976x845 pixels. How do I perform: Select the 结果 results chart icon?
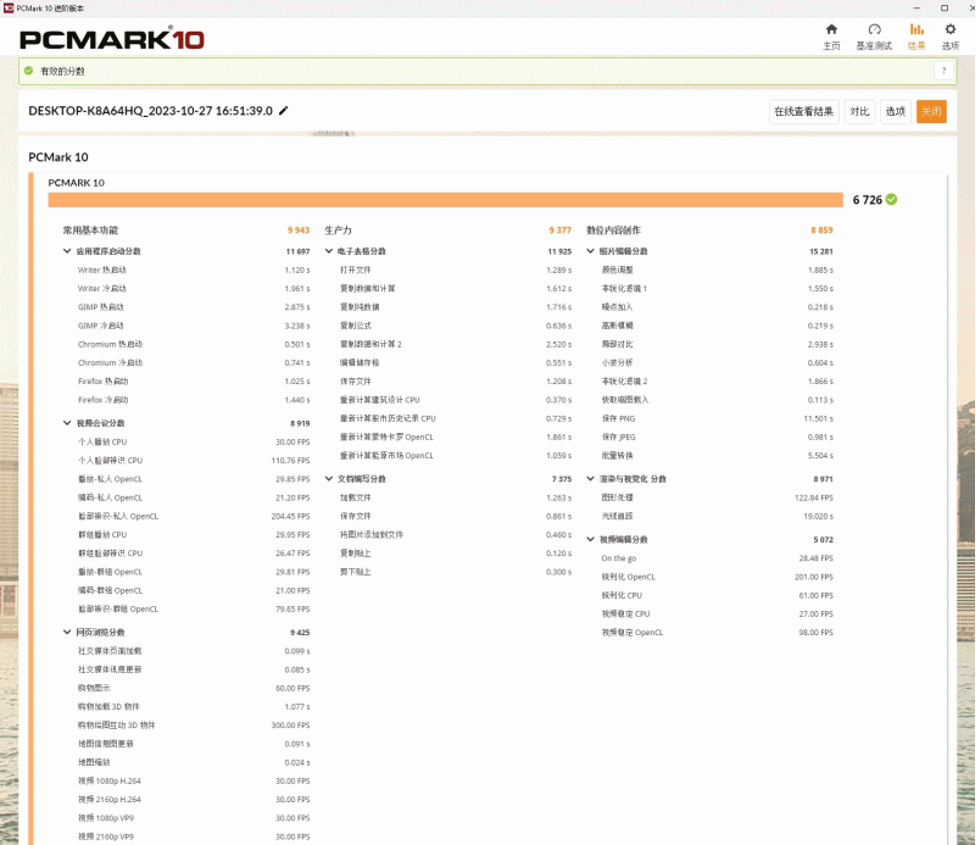tap(916, 30)
